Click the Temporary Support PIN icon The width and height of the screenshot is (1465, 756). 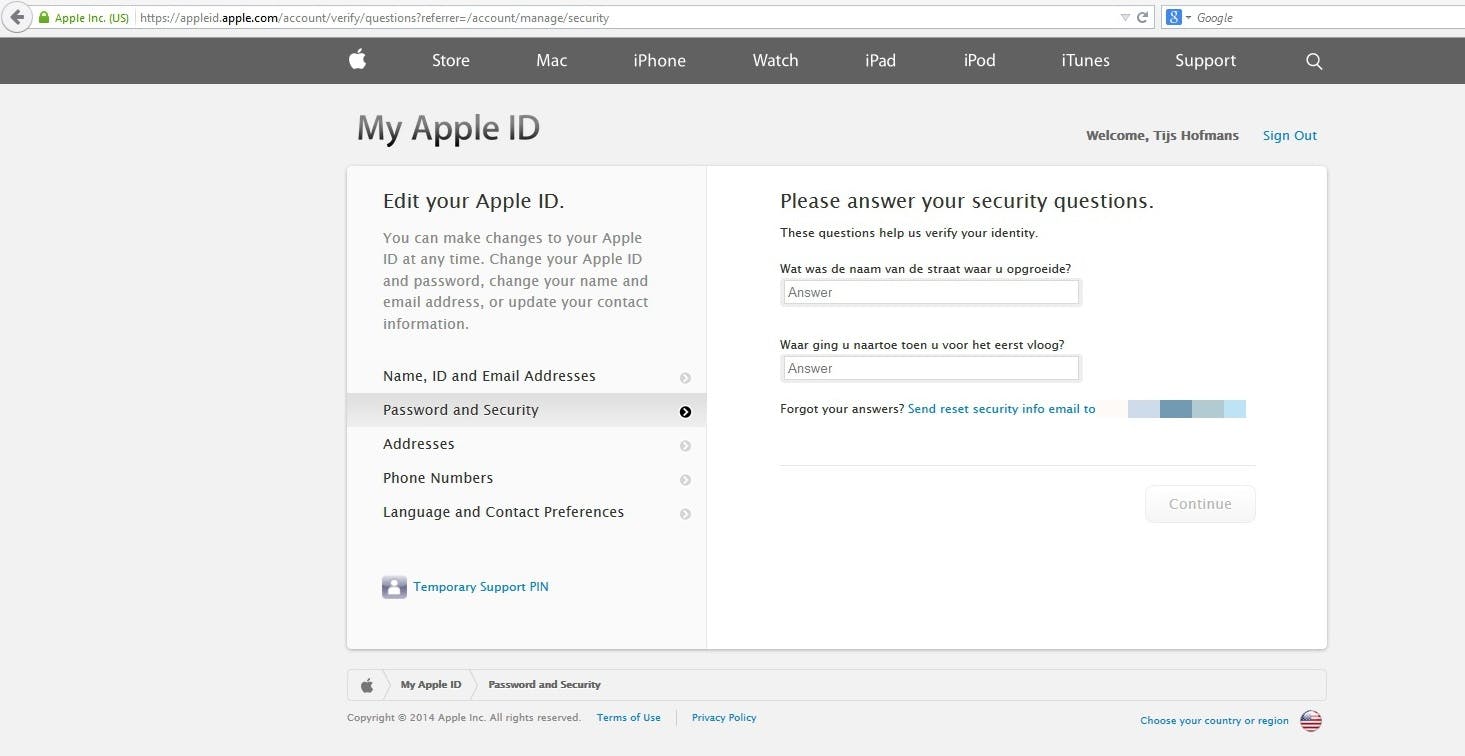point(394,587)
